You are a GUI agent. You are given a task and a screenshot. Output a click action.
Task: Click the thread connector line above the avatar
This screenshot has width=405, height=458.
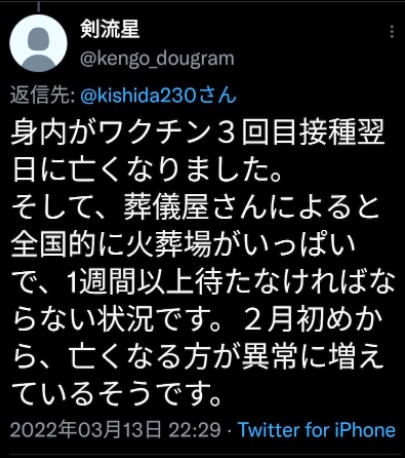point(39,6)
